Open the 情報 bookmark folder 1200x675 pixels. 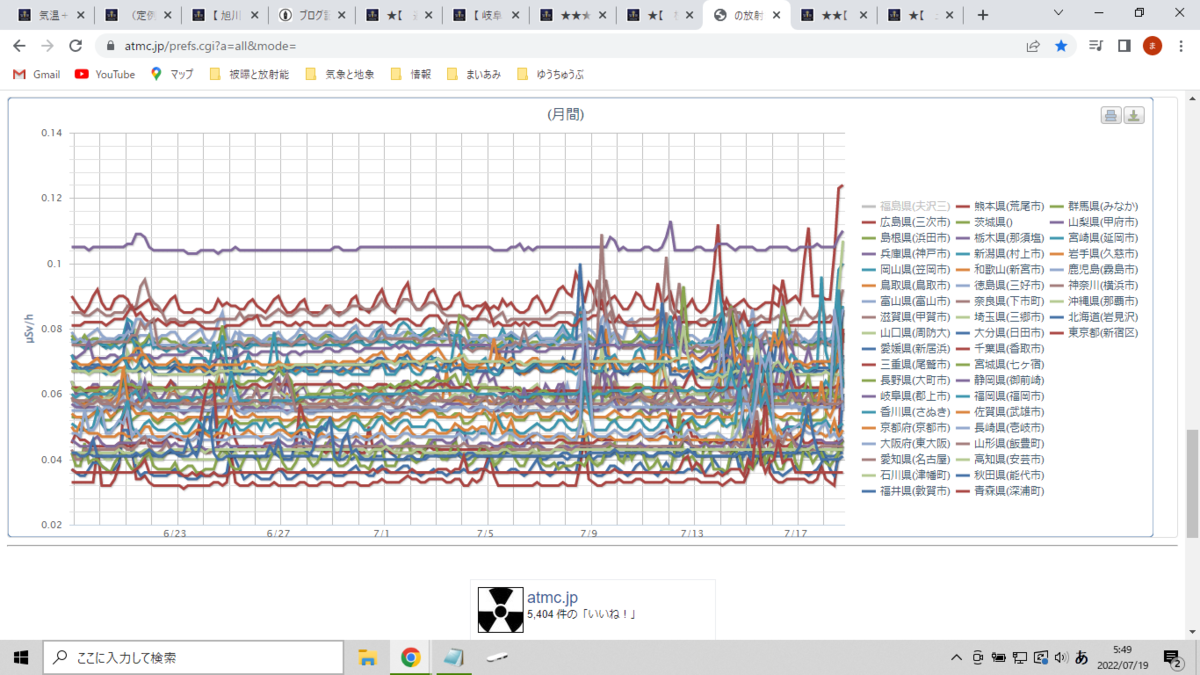(x=412, y=74)
